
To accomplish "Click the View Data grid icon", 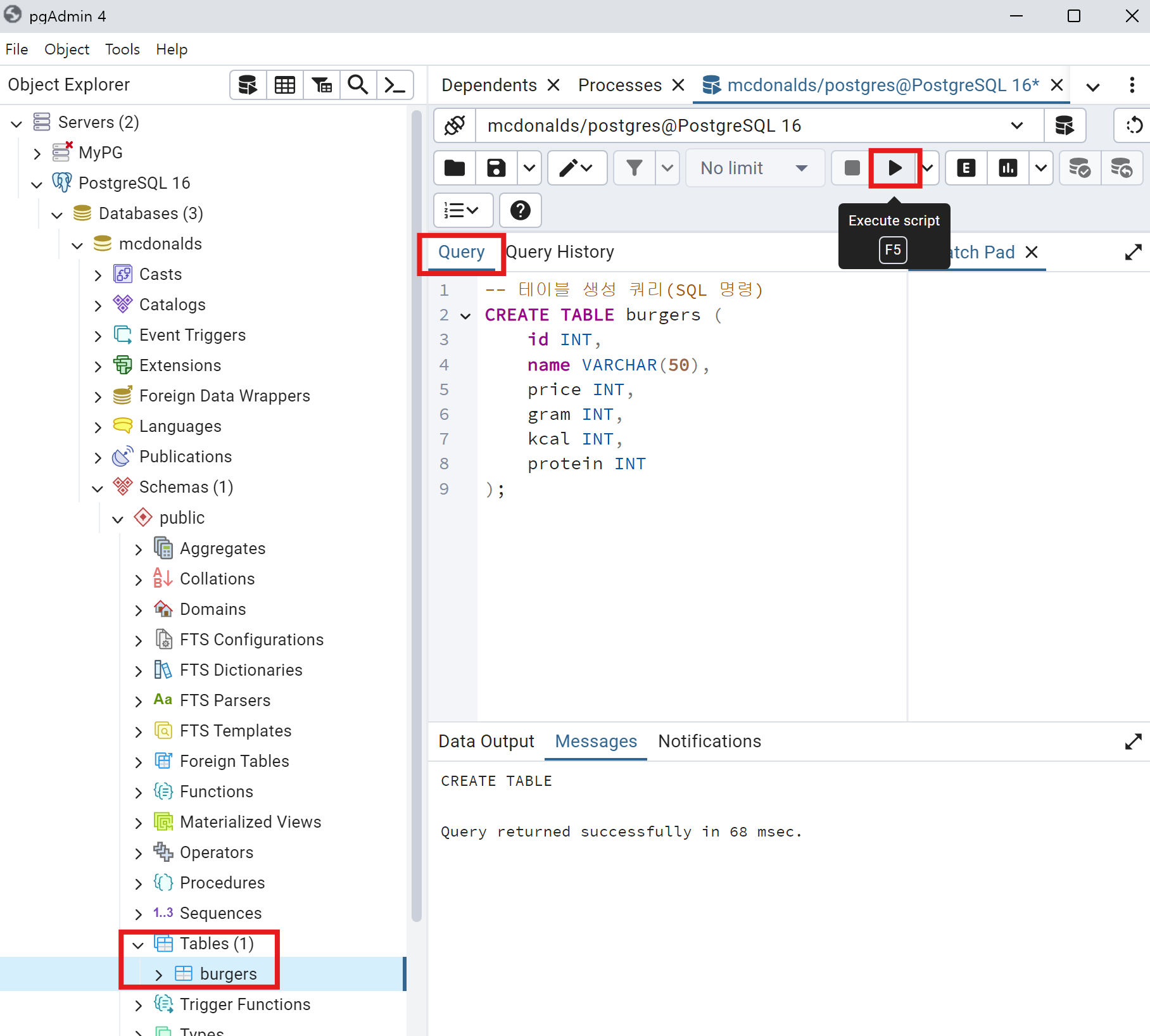I will [x=284, y=85].
